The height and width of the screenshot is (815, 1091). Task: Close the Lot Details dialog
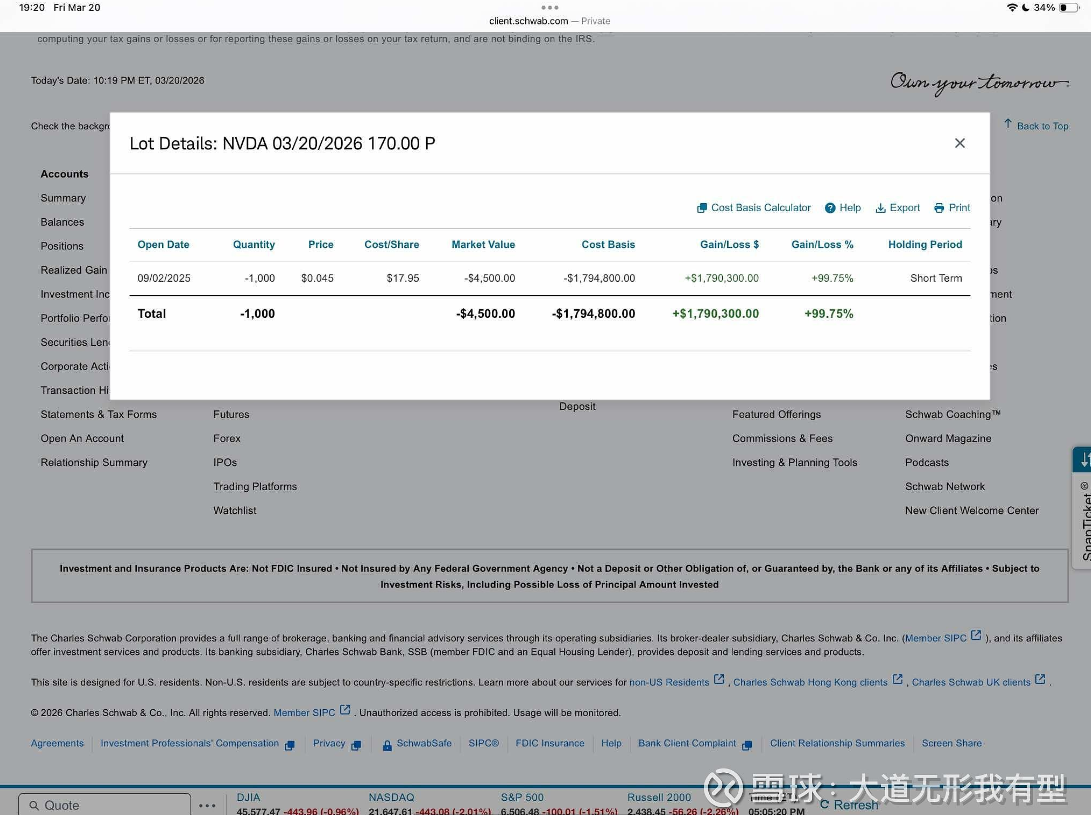pyautogui.click(x=959, y=143)
